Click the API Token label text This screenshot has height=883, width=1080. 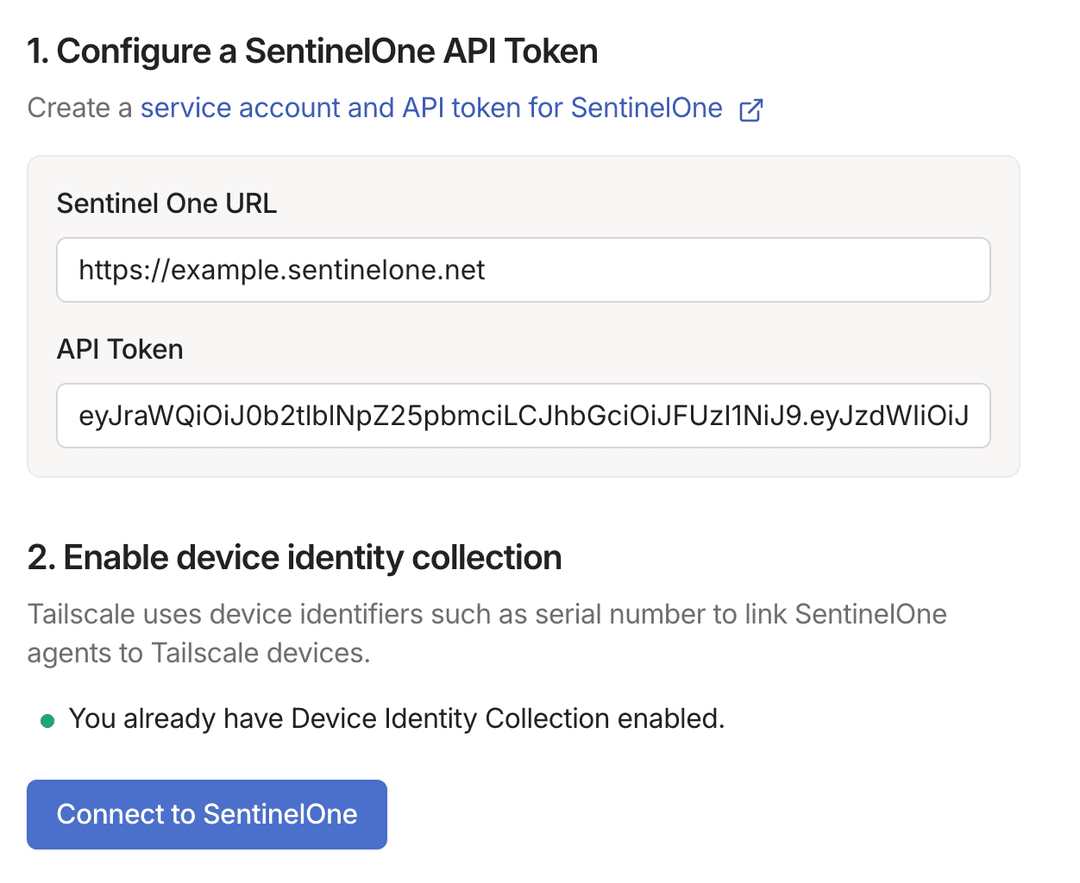119,348
